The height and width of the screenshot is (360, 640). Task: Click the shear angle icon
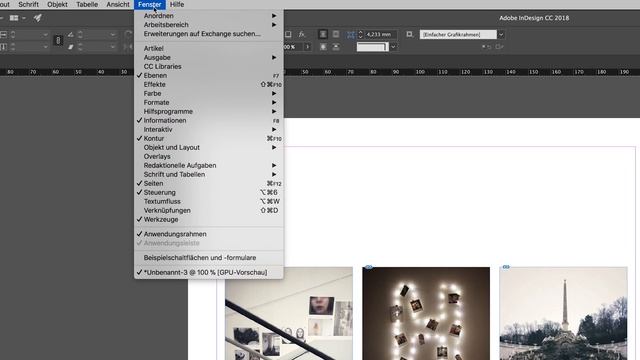click(71, 47)
